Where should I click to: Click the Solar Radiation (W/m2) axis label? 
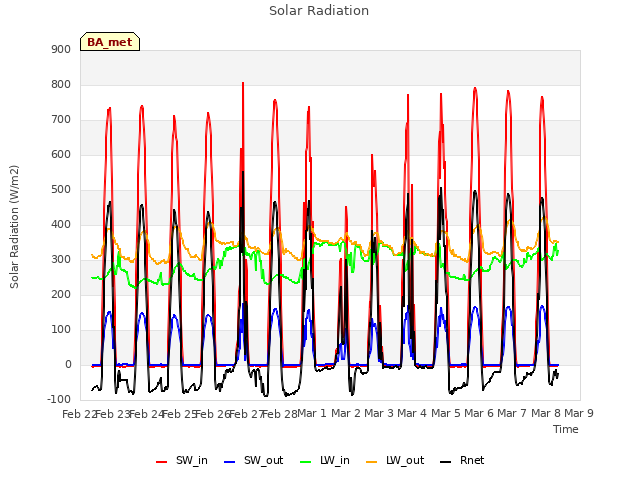(14, 227)
